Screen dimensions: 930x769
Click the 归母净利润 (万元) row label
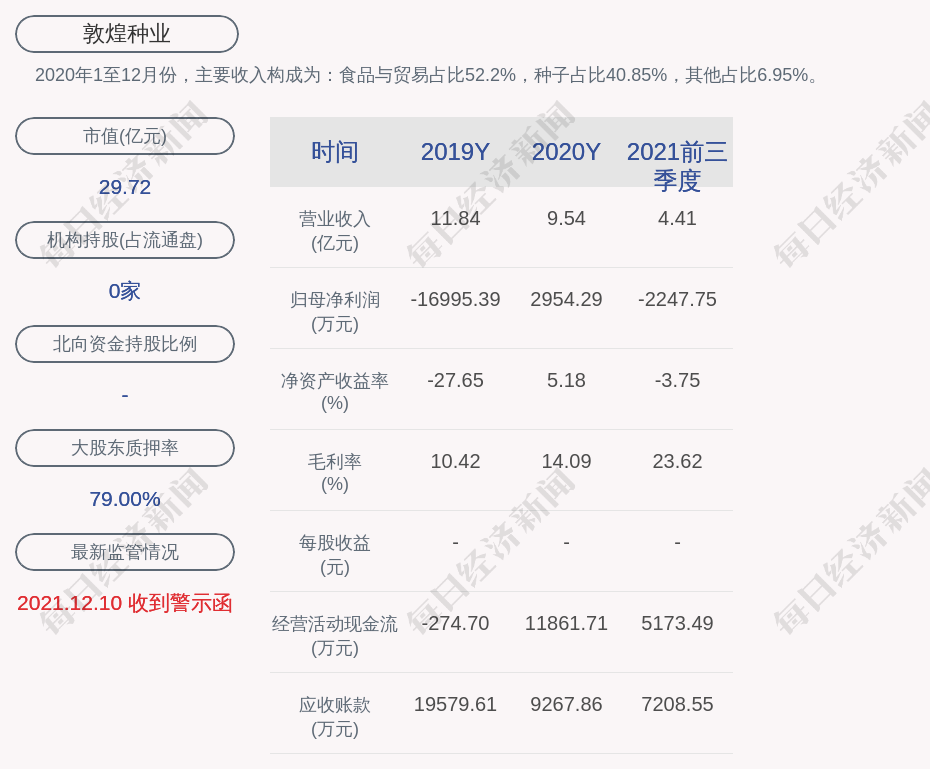pyautogui.click(x=335, y=312)
